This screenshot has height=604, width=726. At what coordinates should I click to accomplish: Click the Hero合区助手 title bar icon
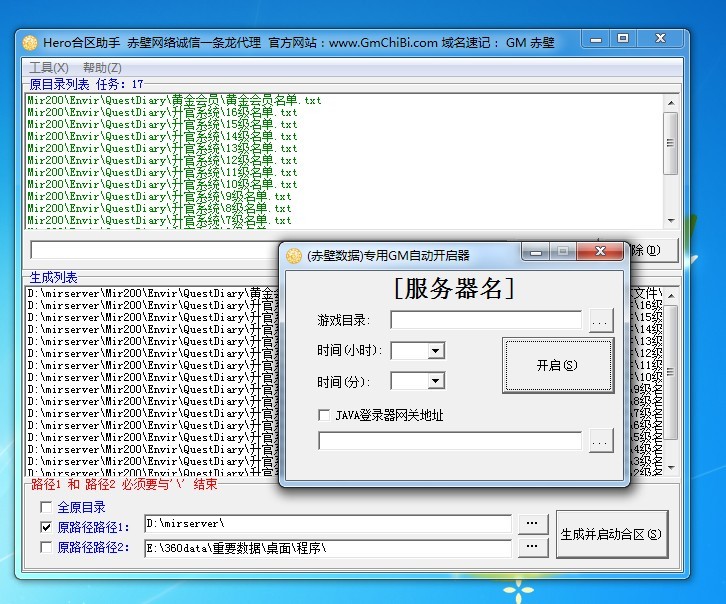tap(30, 43)
